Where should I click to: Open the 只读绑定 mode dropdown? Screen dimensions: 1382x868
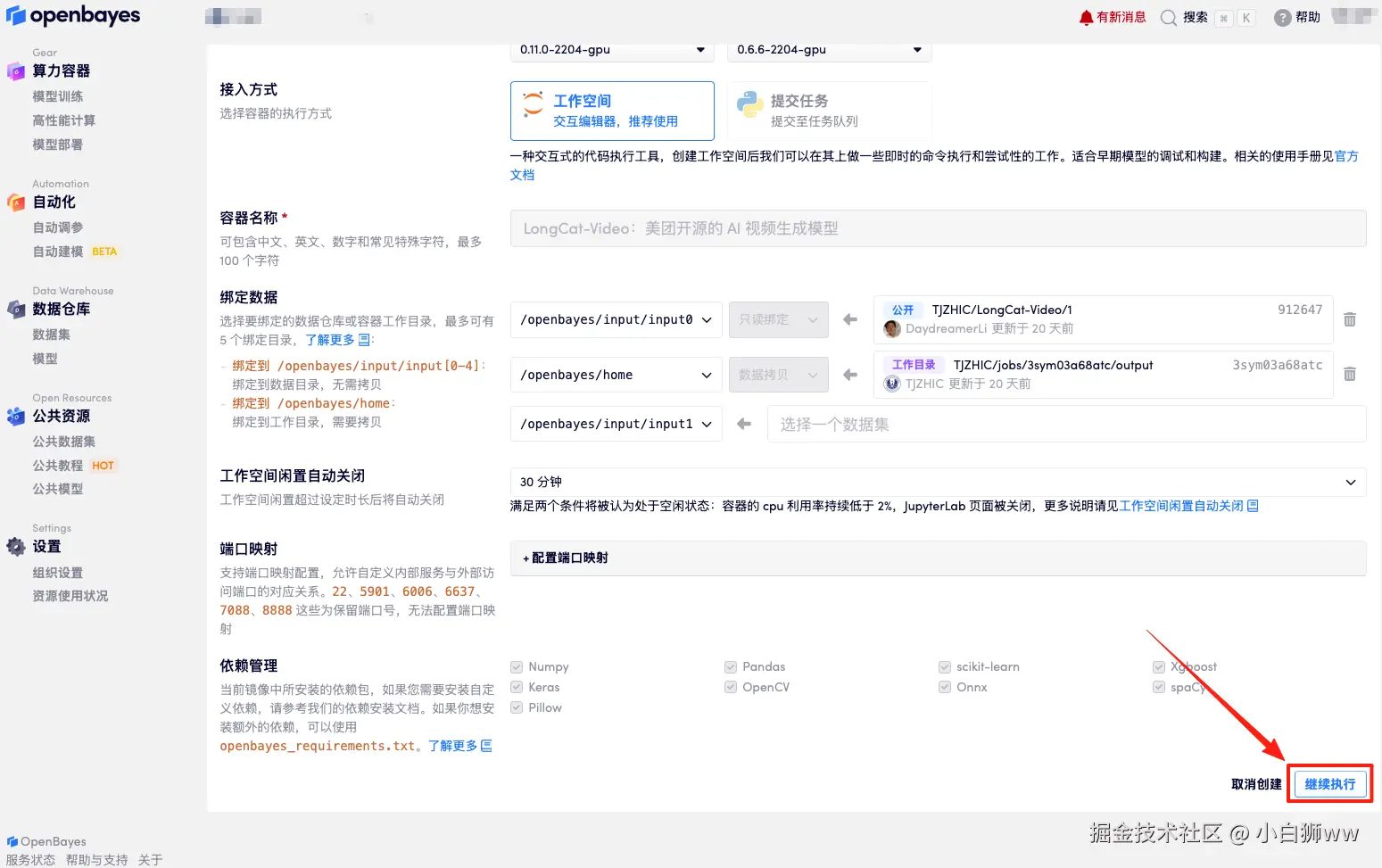(779, 319)
